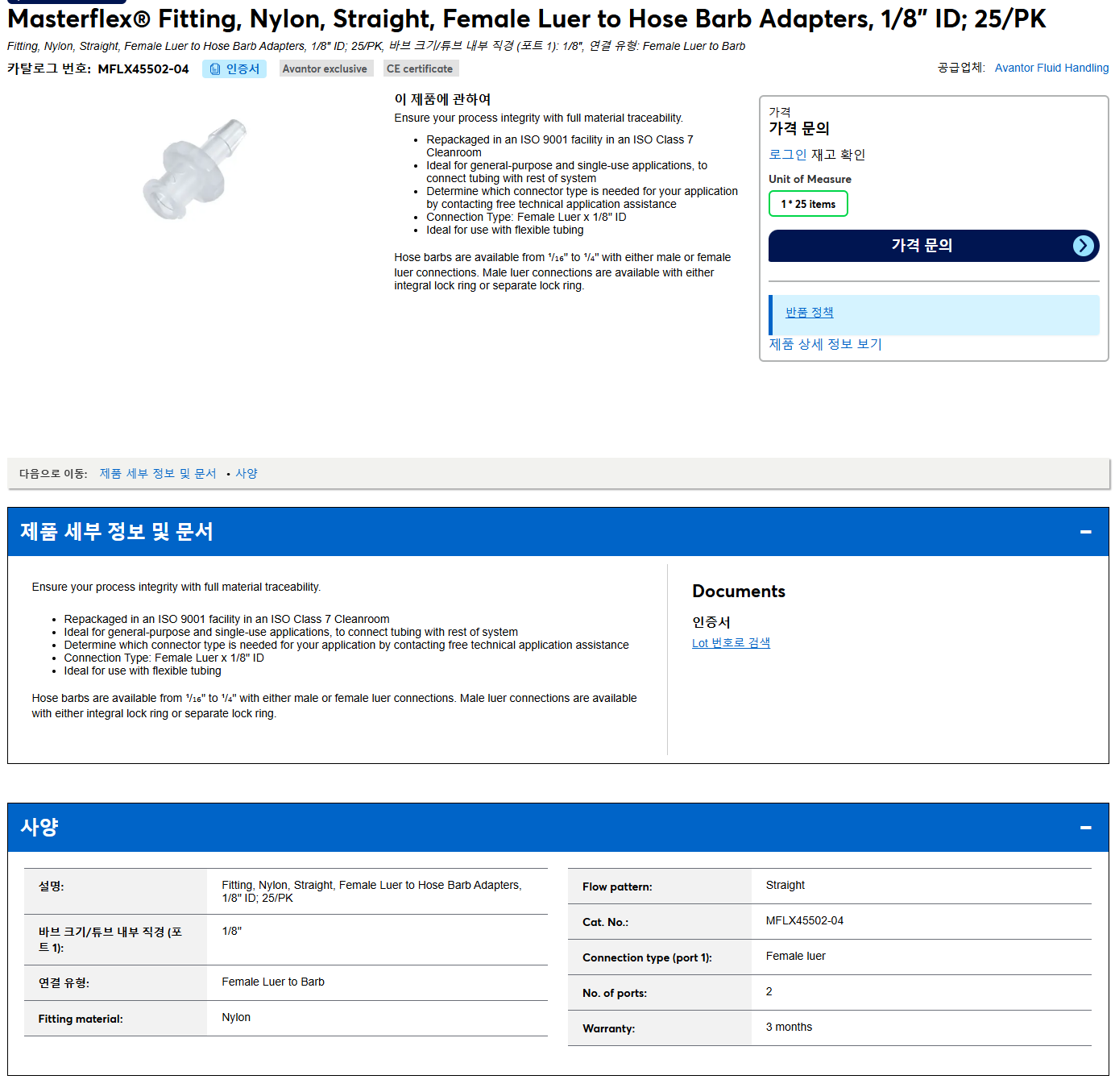Open the product image thumbnail

pyautogui.click(x=194, y=168)
